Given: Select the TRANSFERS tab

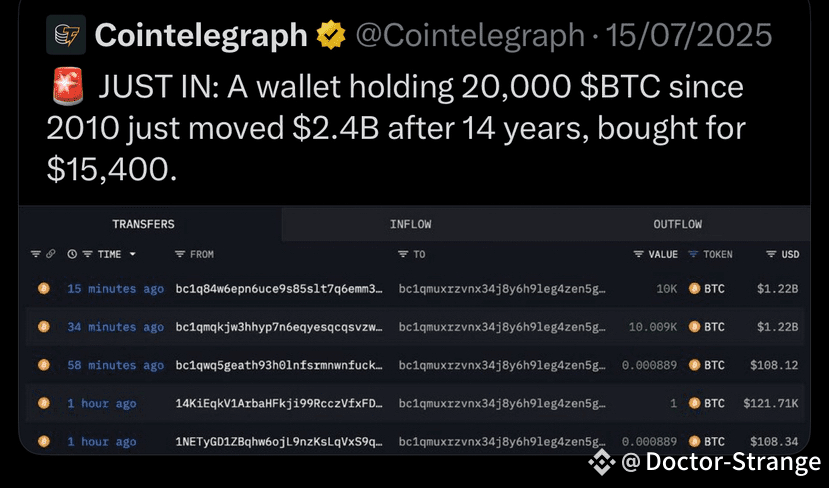Looking at the screenshot, I should point(143,224).
